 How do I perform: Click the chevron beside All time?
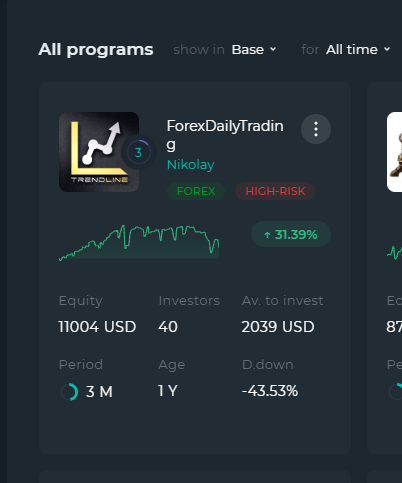[x=387, y=49]
